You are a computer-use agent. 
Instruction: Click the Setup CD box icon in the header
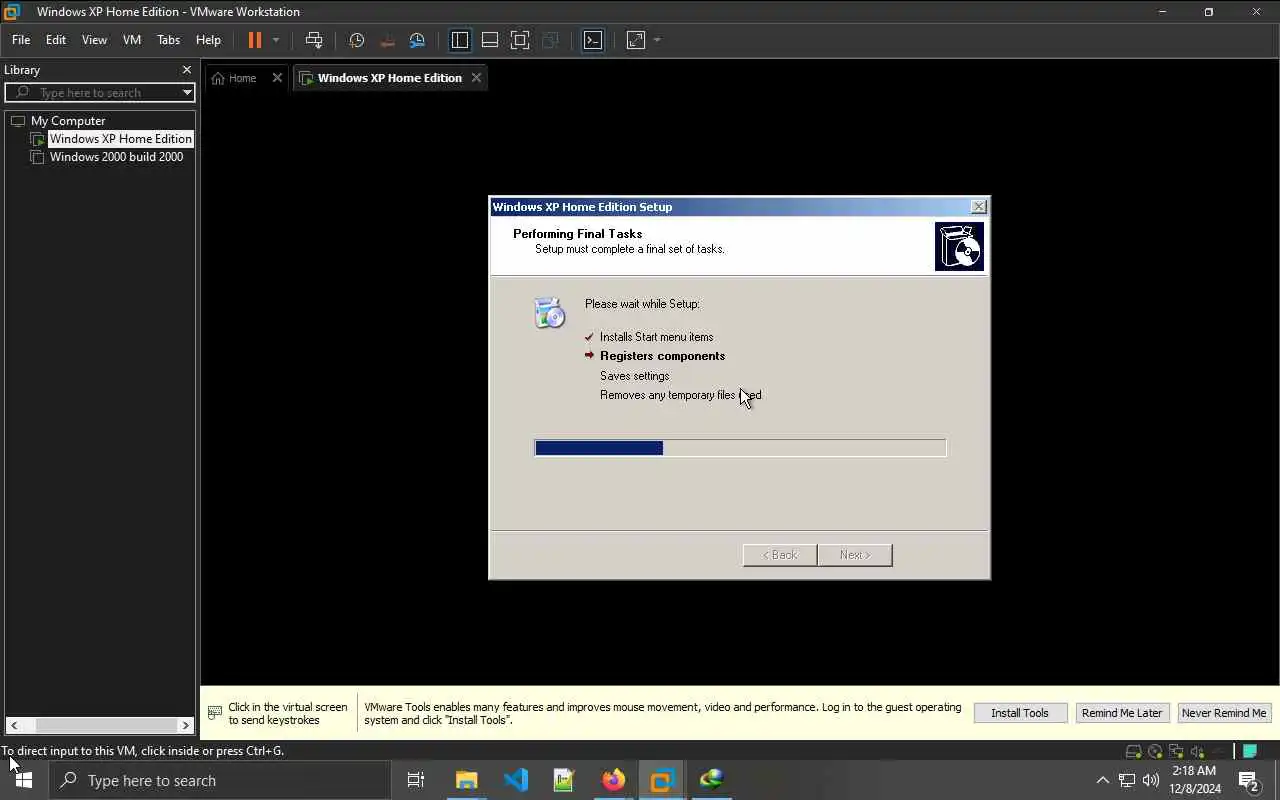959,246
